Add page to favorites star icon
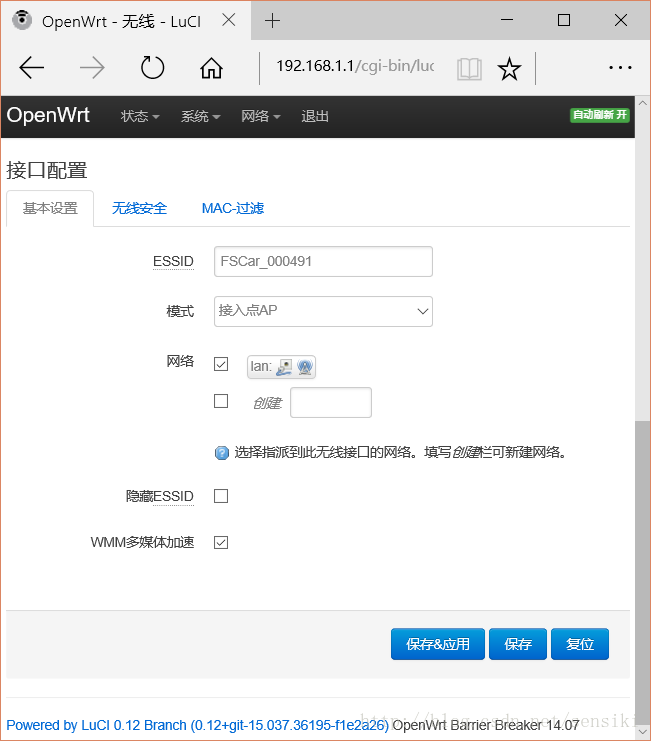The image size is (651, 741). 509,69
